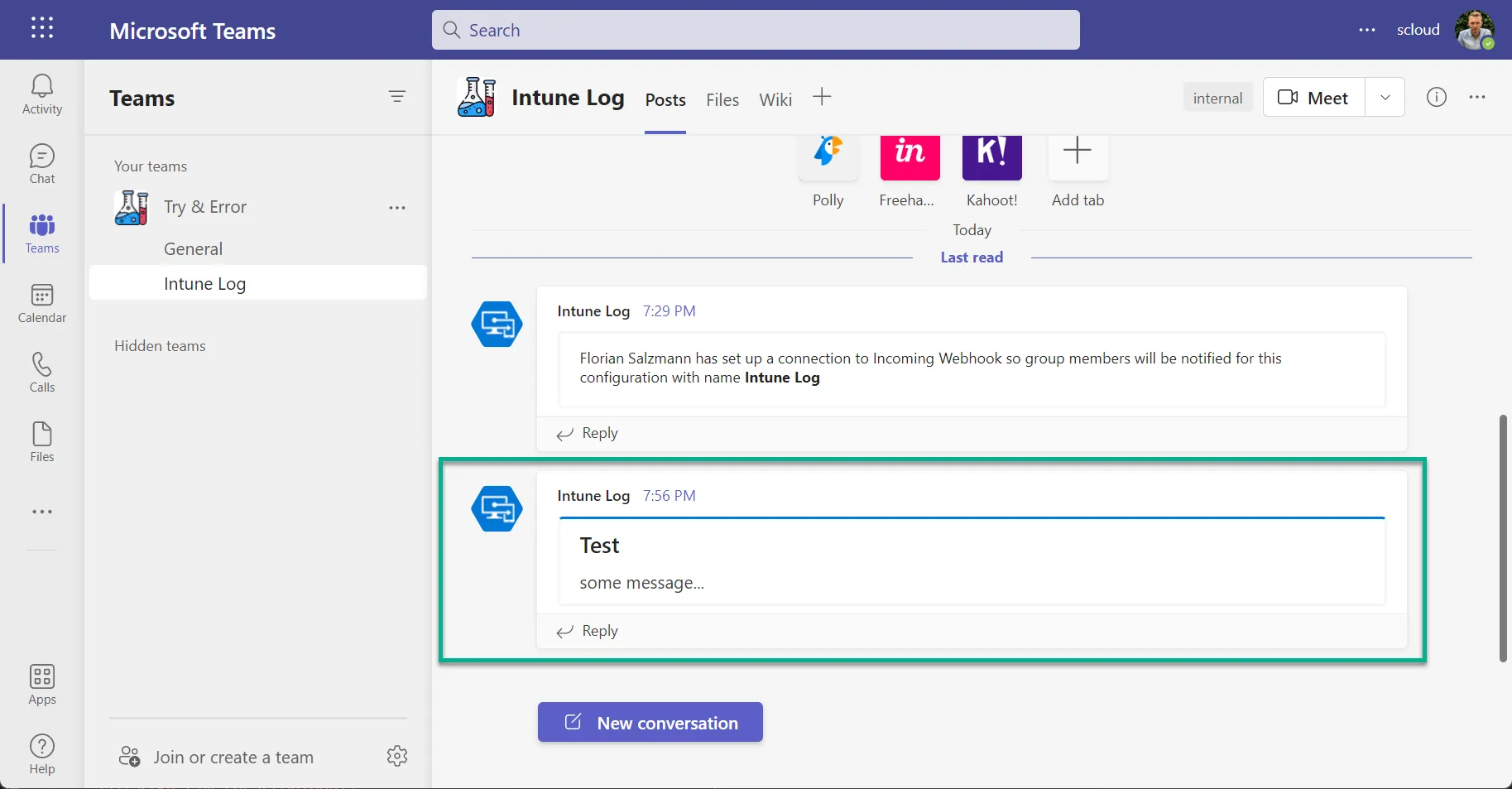Screen dimensions: 1512x789
Task: Reply to the 7:29 PM webhook message
Action: point(588,433)
